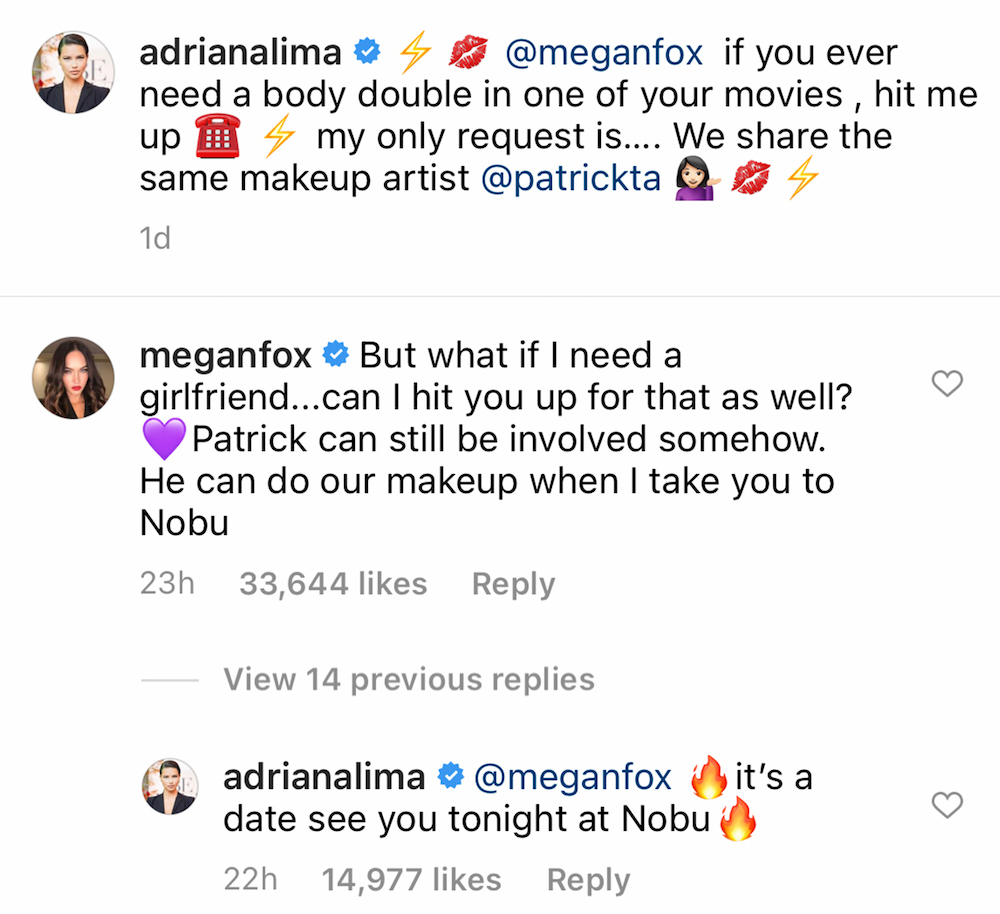Click the verified badge in the bottom adrianalima reply
1000x914 pixels.
pyautogui.click(x=452, y=776)
